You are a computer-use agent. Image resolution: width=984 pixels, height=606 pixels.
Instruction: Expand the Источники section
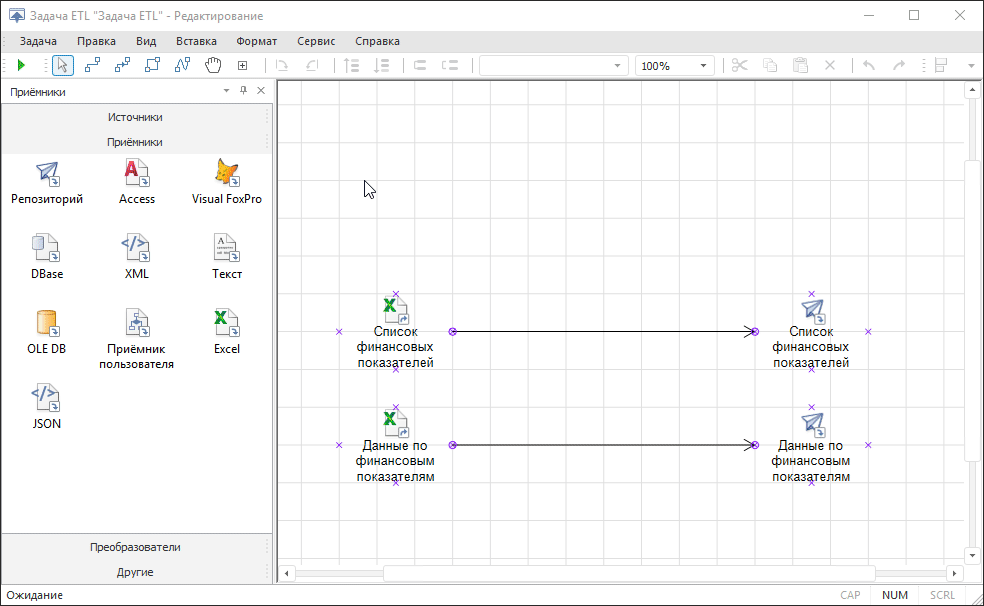click(135, 117)
